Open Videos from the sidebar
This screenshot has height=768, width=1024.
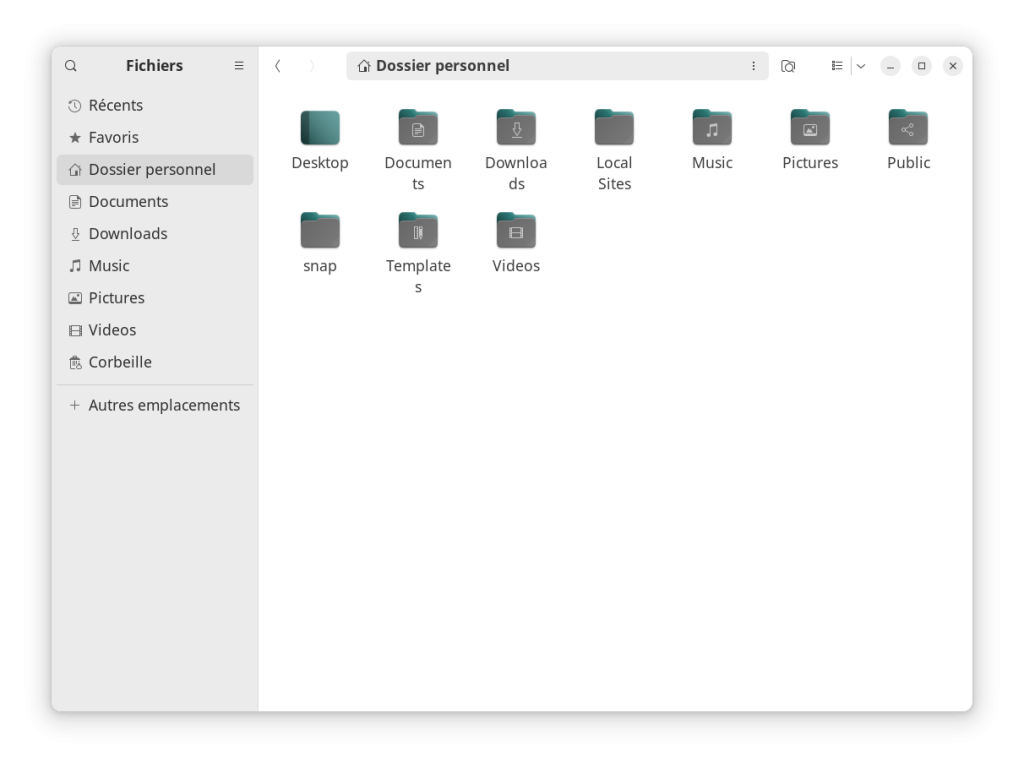tap(112, 330)
